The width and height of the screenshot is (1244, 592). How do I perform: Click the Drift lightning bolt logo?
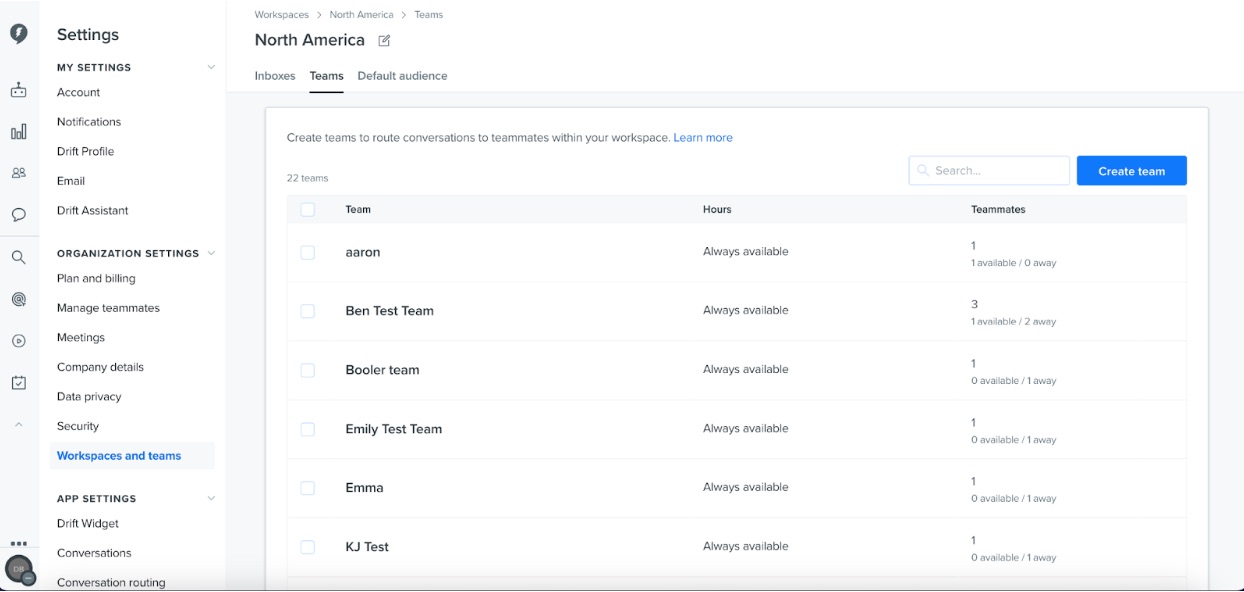(19, 34)
